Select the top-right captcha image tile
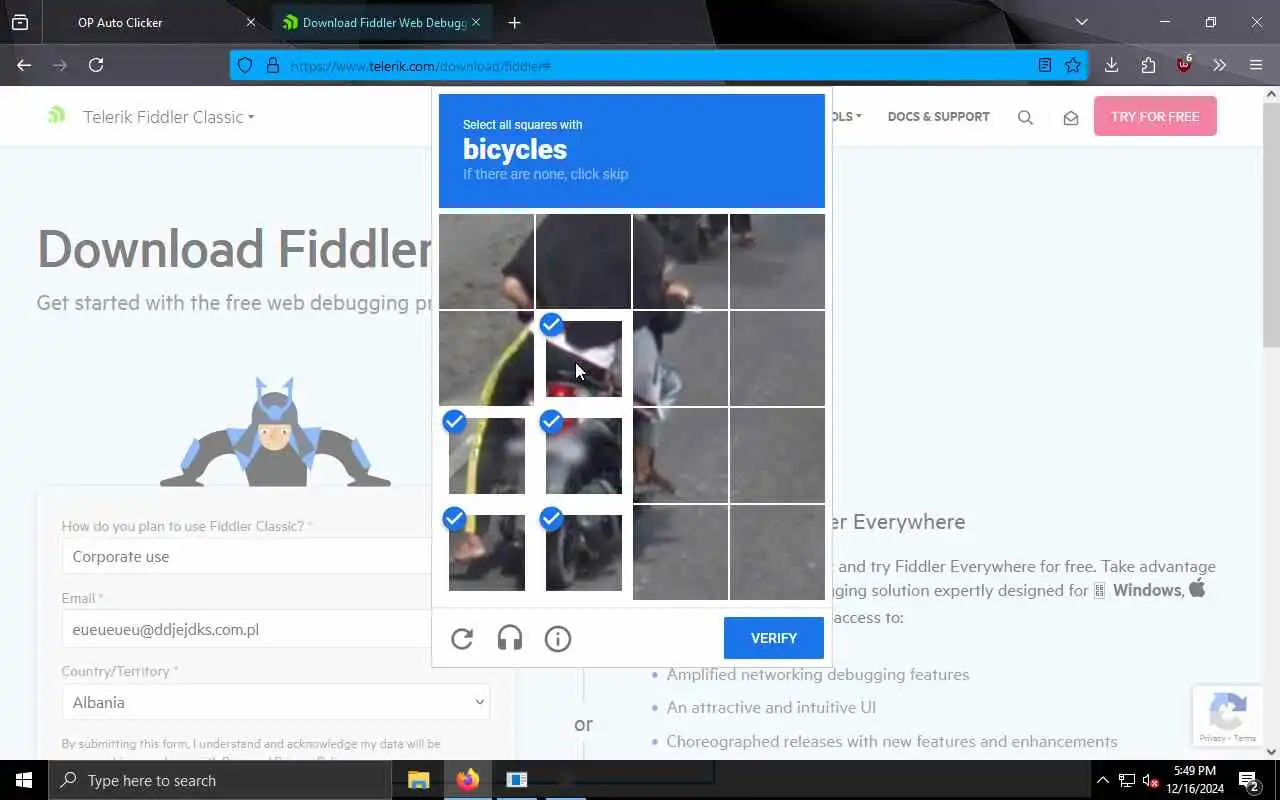The width and height of the screenshot is (1280, 800). [x=777, y=261]
